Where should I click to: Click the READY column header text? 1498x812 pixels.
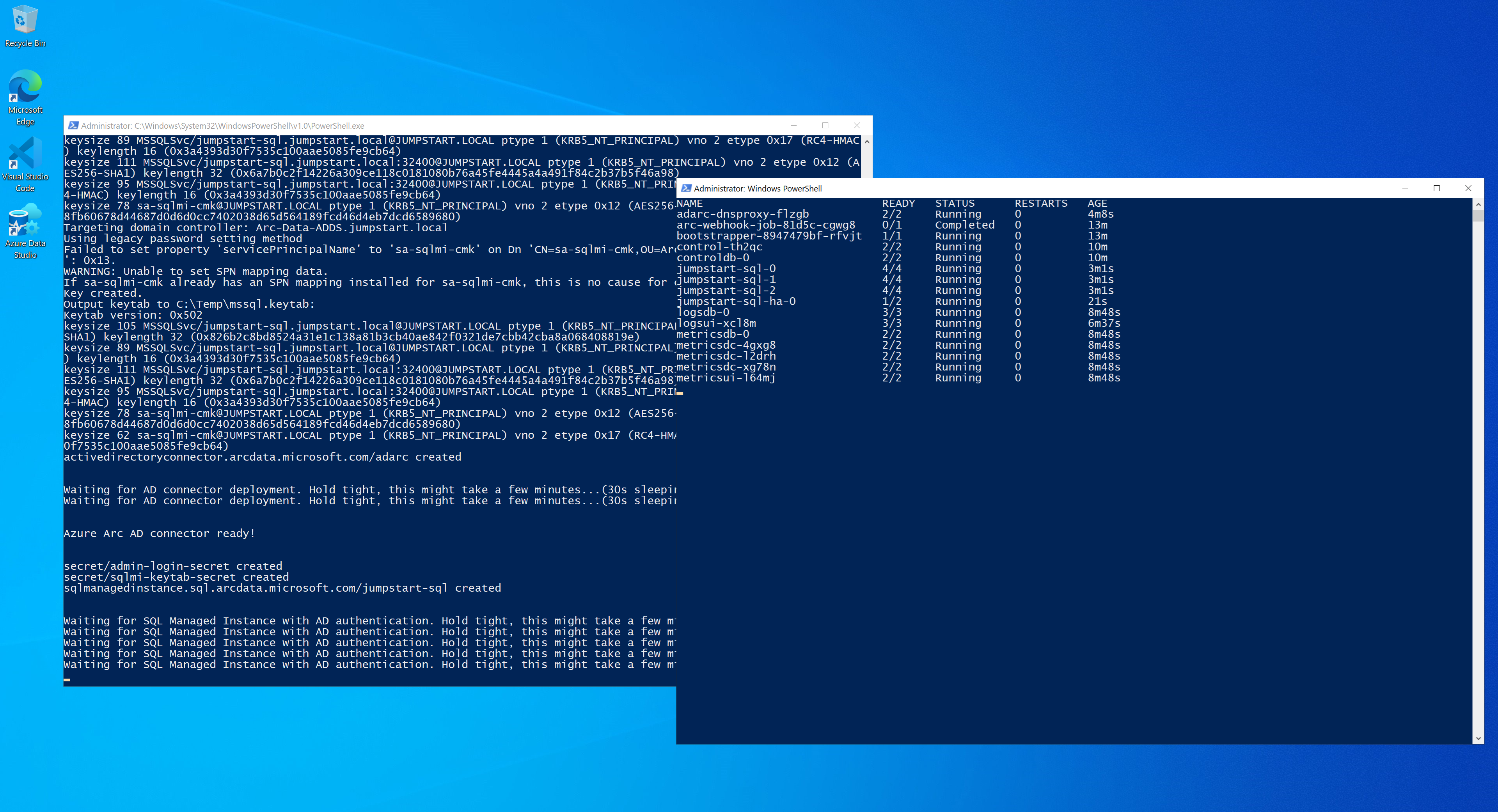(x=898, y=204)
